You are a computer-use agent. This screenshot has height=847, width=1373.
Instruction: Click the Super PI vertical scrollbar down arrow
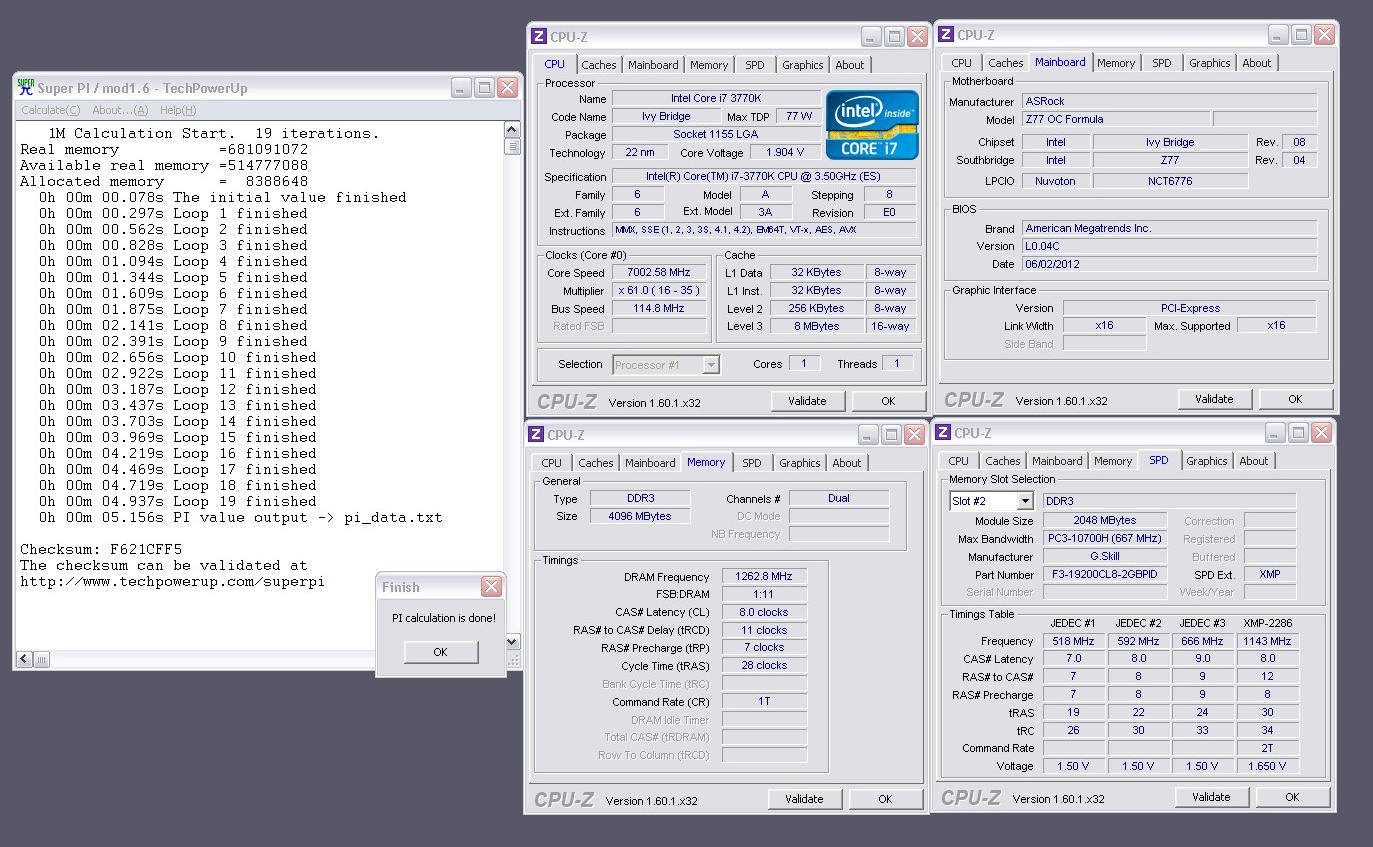tap(512, 642)
